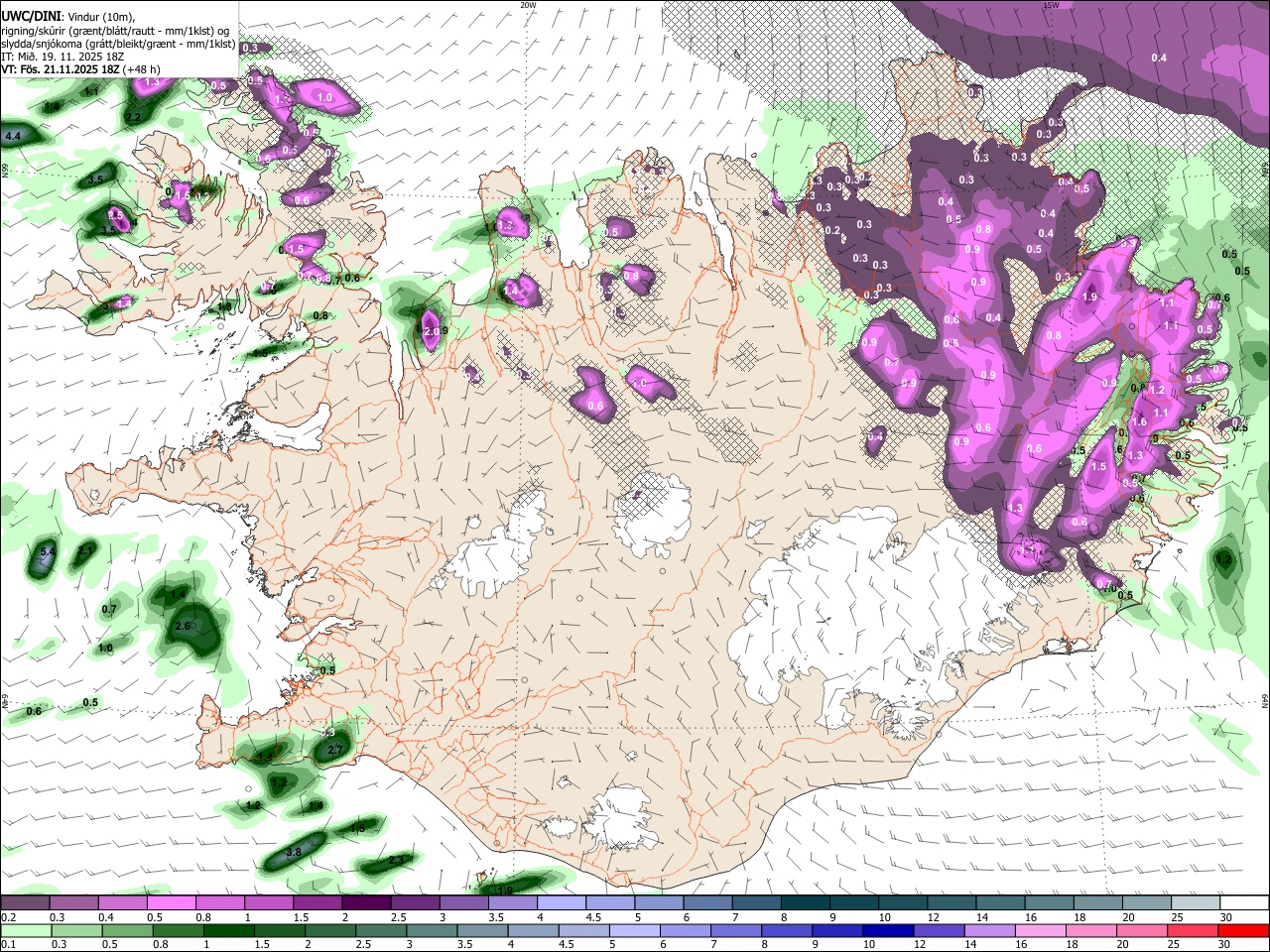The image size is (1270, 952).
Task: Click the '25' label in the rain legend row
Action: 1175,944
